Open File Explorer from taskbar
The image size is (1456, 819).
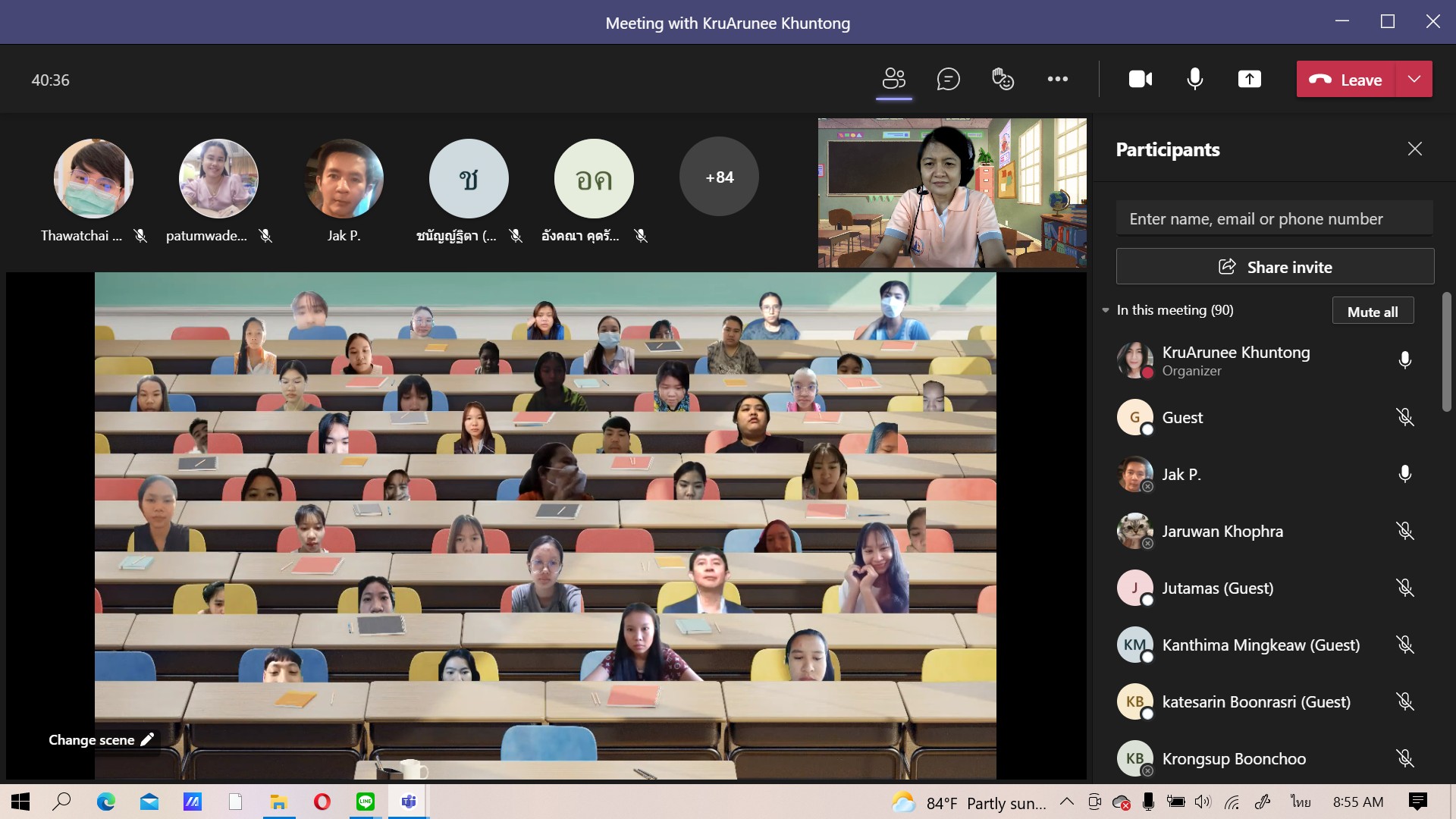278,802
